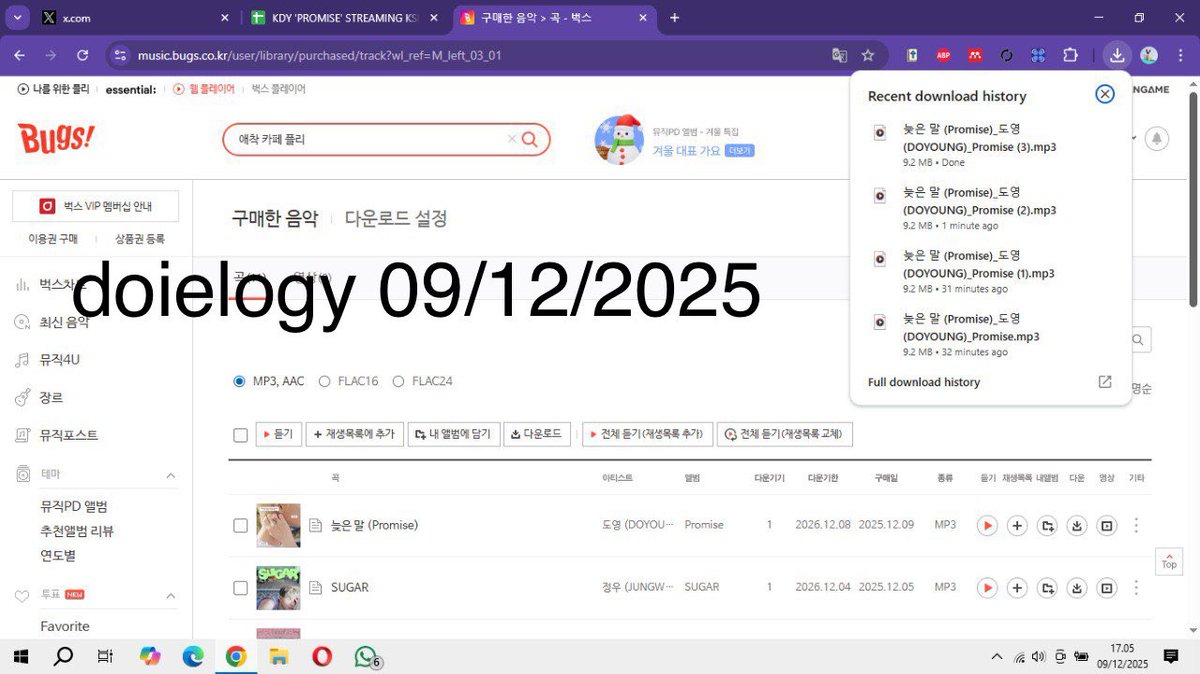The image size is (1200, 674).
Task: Download the 늦은 말 (Promise) track
Action: pyautogui.click(x=1077, y=525)
